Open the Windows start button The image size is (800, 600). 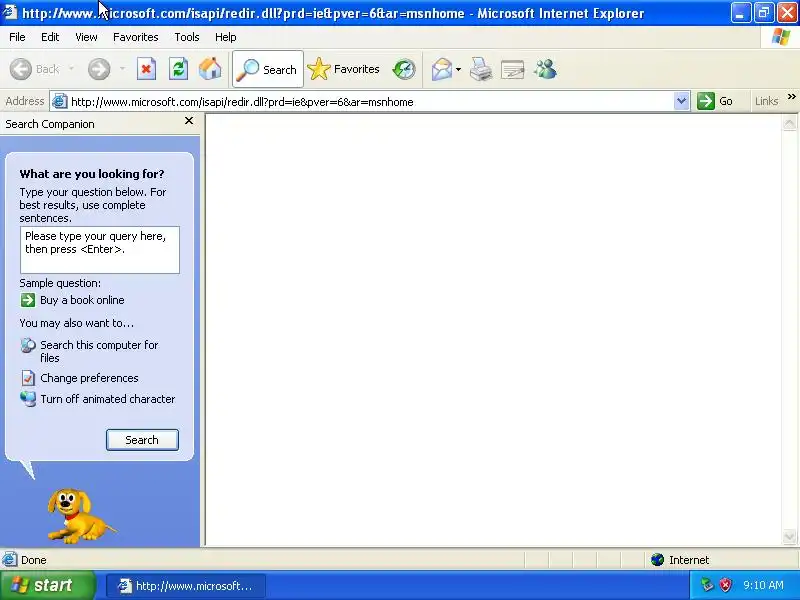pos(47,585)
